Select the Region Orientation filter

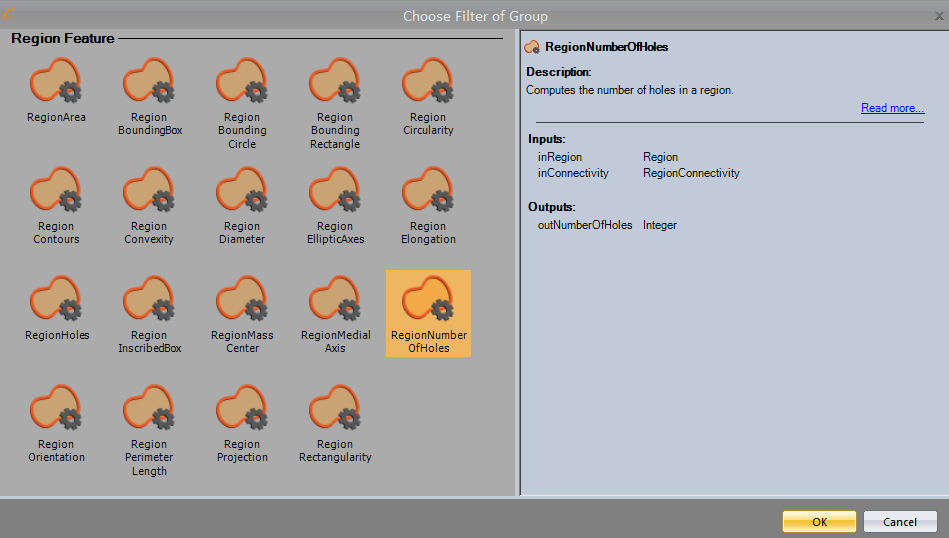pyautogui.click(x=56, y=409)
